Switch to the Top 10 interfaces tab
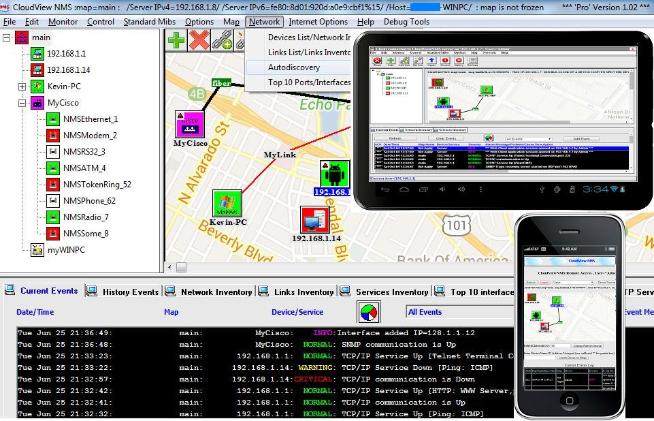Viewport: 654px width, 421px height. (x=474, y=292)
